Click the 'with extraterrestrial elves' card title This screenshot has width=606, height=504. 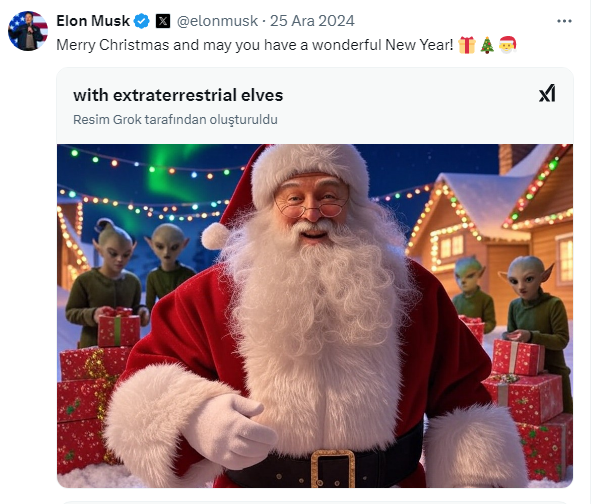pyautogui.click(x=178, y=95)
